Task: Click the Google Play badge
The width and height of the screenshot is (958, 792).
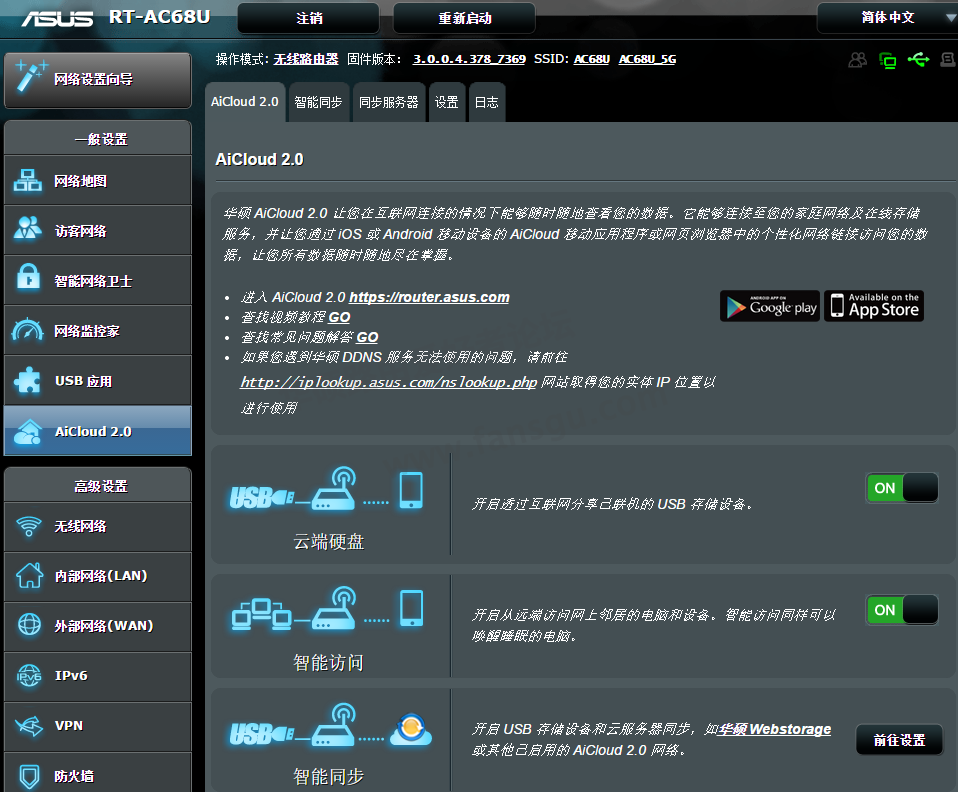Action: (x=770, y=306)
